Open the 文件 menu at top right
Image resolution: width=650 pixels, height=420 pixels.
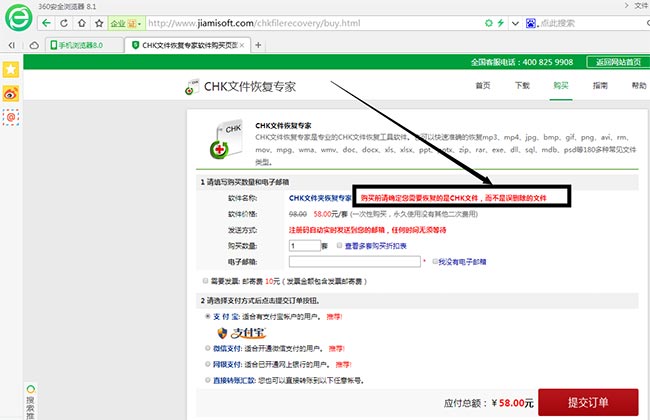click(641, 6)
